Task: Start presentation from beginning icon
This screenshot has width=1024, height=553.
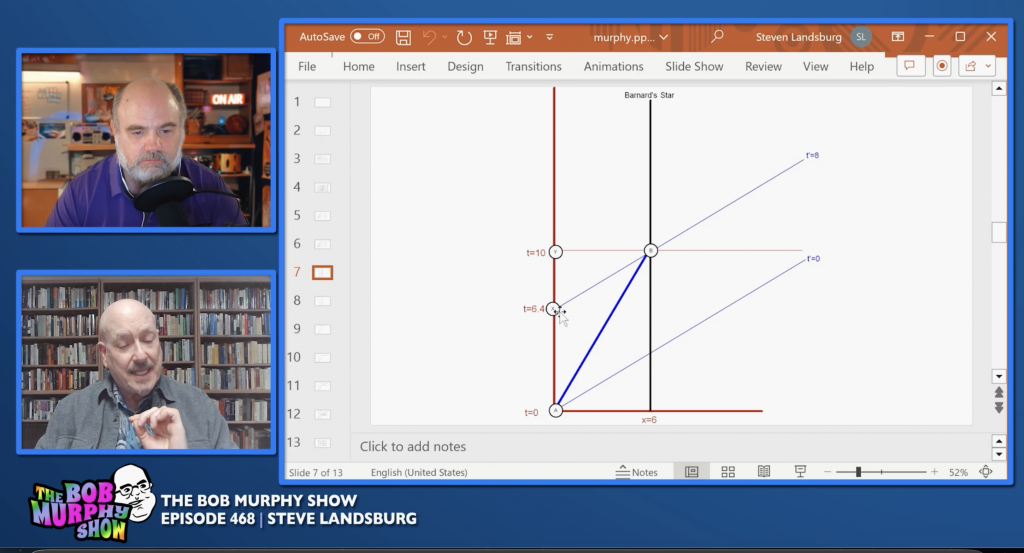Action: pos(490,37)
